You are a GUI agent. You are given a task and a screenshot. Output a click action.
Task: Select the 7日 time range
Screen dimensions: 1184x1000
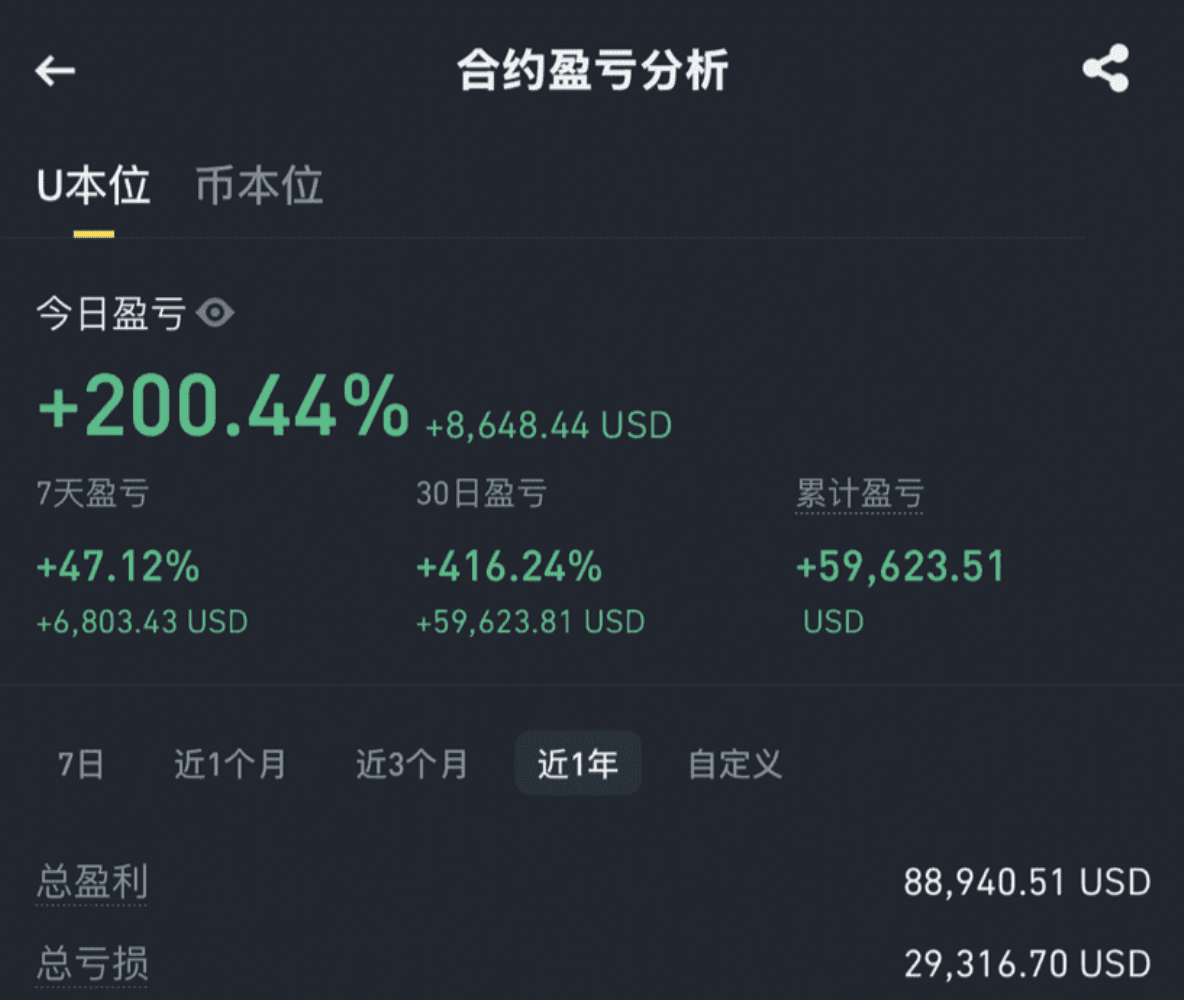click(x=81, y=764)
